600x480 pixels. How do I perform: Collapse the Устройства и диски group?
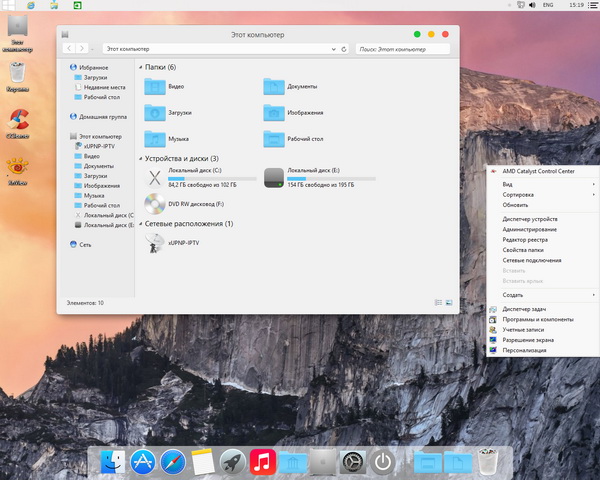(x=141, y=159)
